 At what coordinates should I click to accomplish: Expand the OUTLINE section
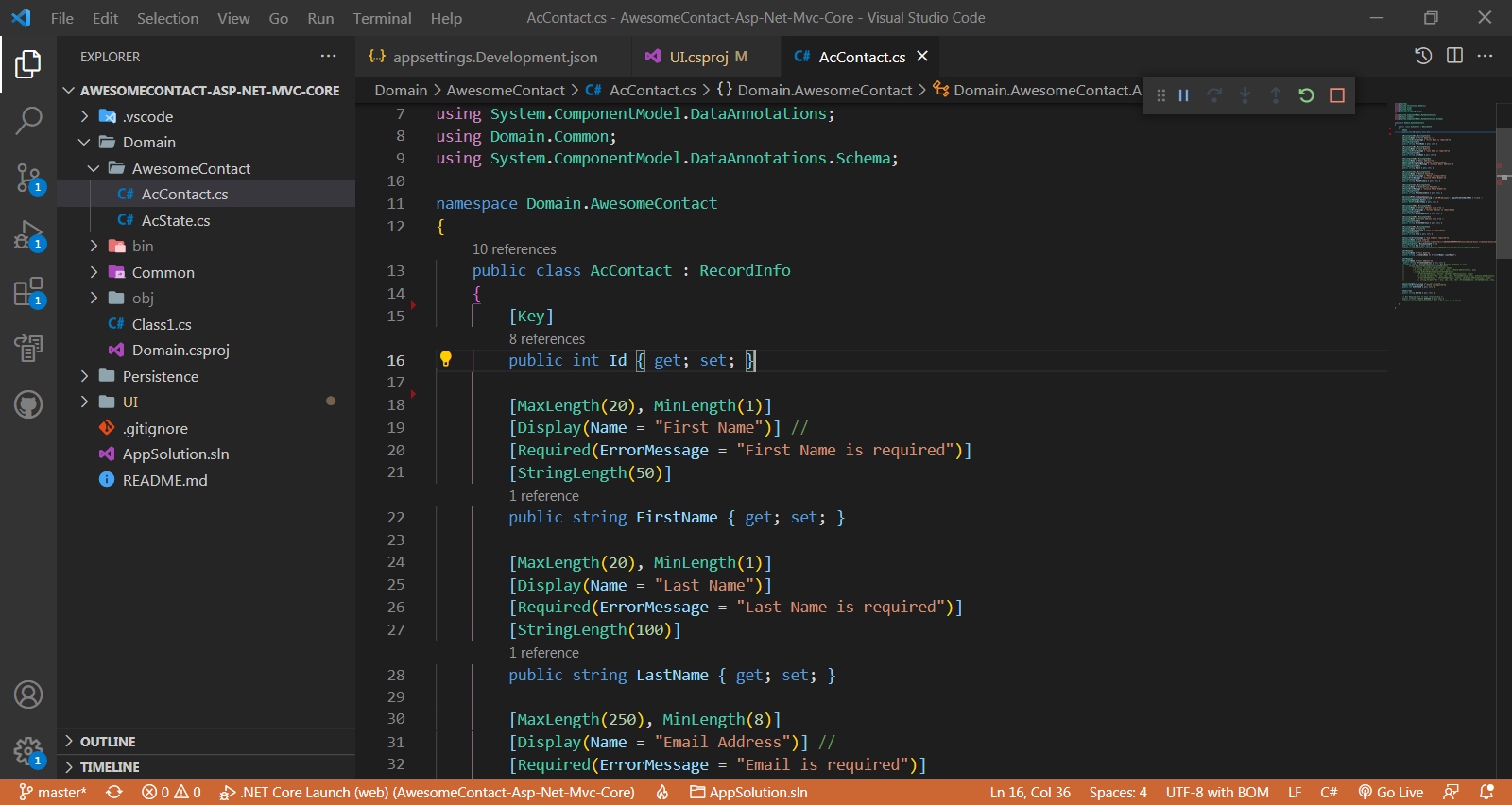click(x=206, y=742)
